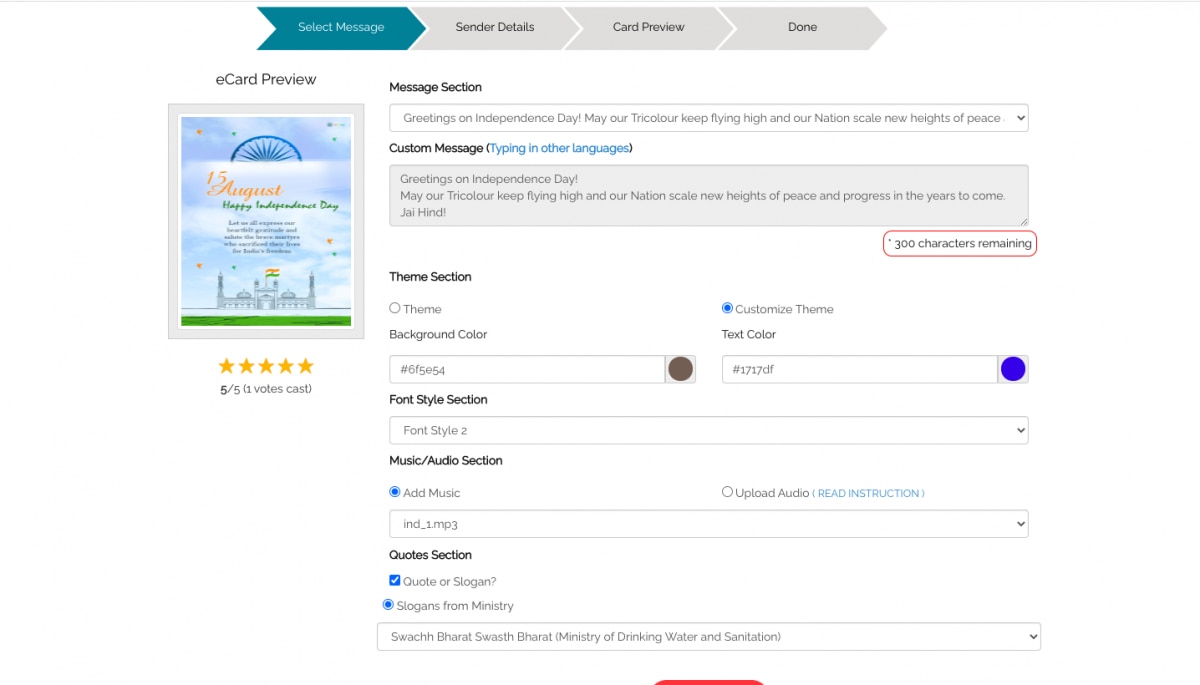This screenshot has height=685, width=1200.
Task: Select the Theme radio button
Action: point(395,308)
